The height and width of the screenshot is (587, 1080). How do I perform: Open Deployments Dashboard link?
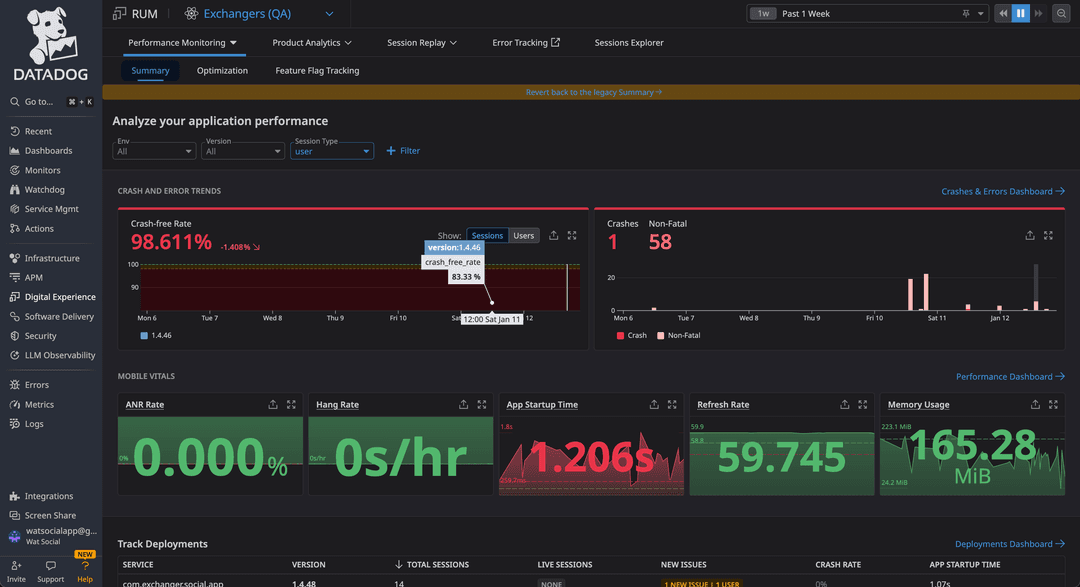click(x=1009, y=544)
